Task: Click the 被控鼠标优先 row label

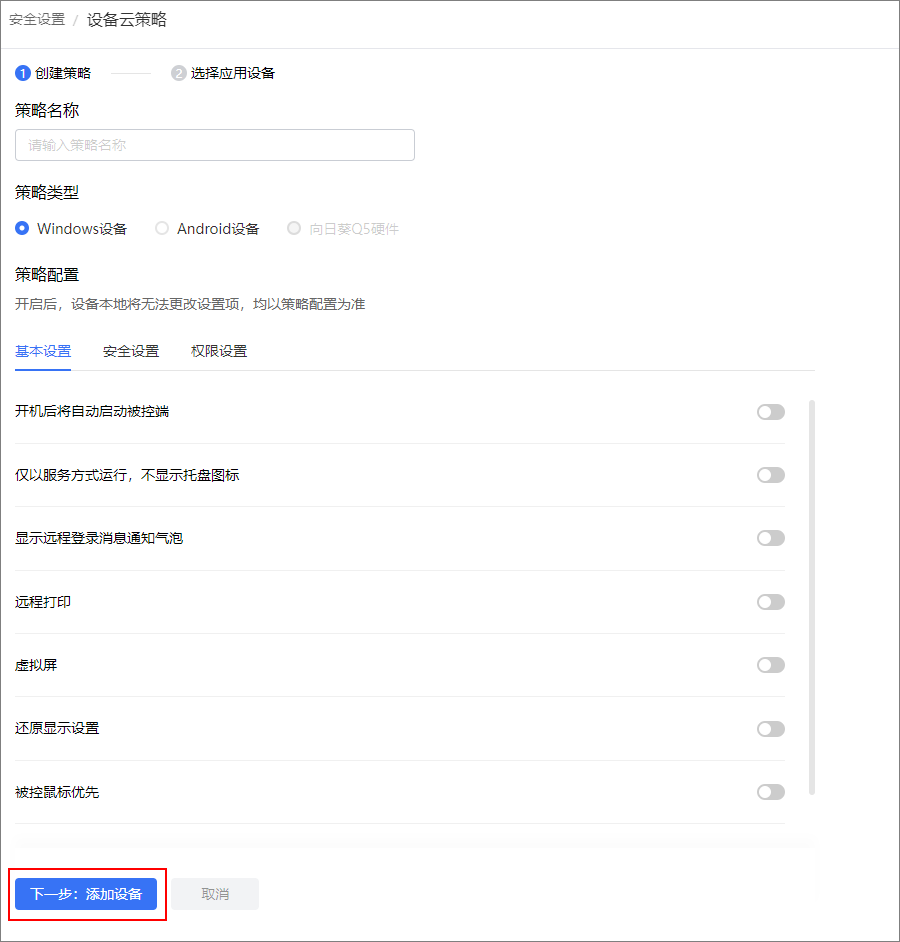Action: (x=57, y=792)
